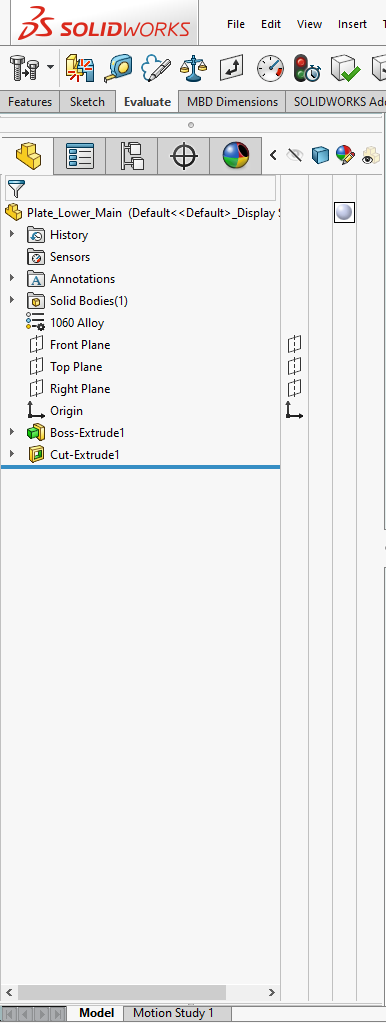386x1023 pixels.
Task: Expand the History folder
Action: (11, 234)
